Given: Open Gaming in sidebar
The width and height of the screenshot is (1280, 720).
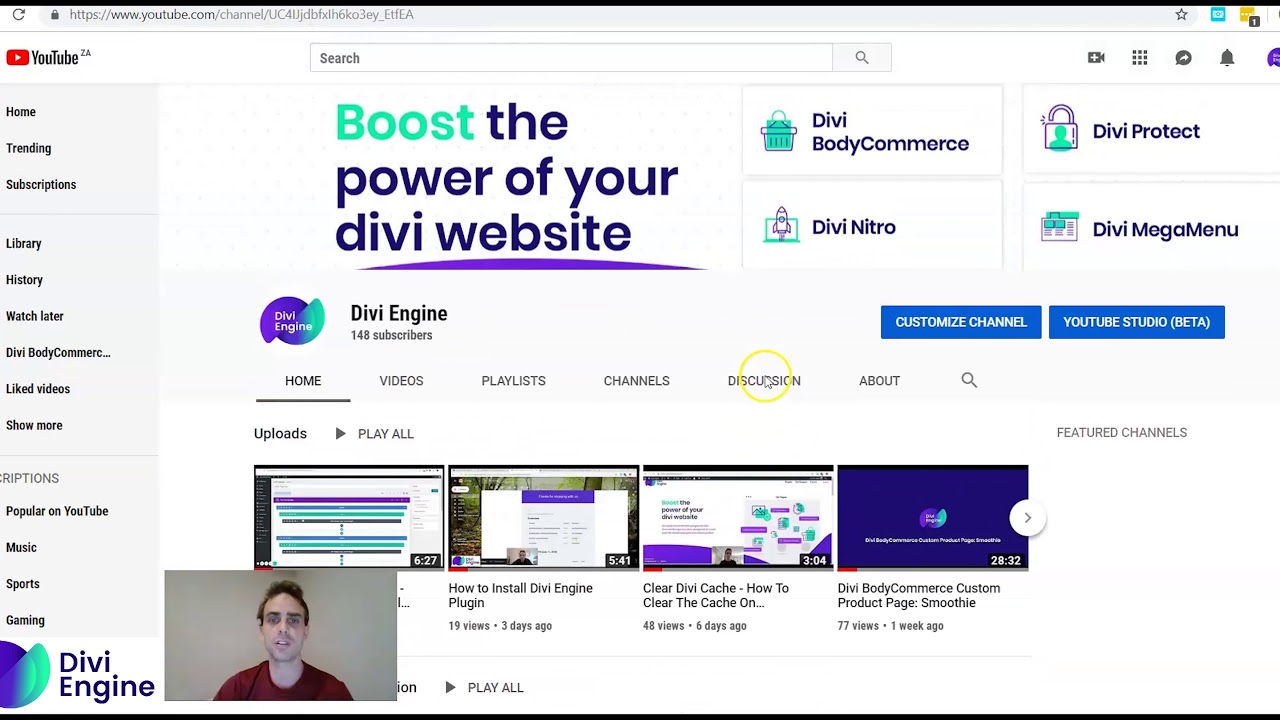Looking at the screenshot, I should click(25, 620).
